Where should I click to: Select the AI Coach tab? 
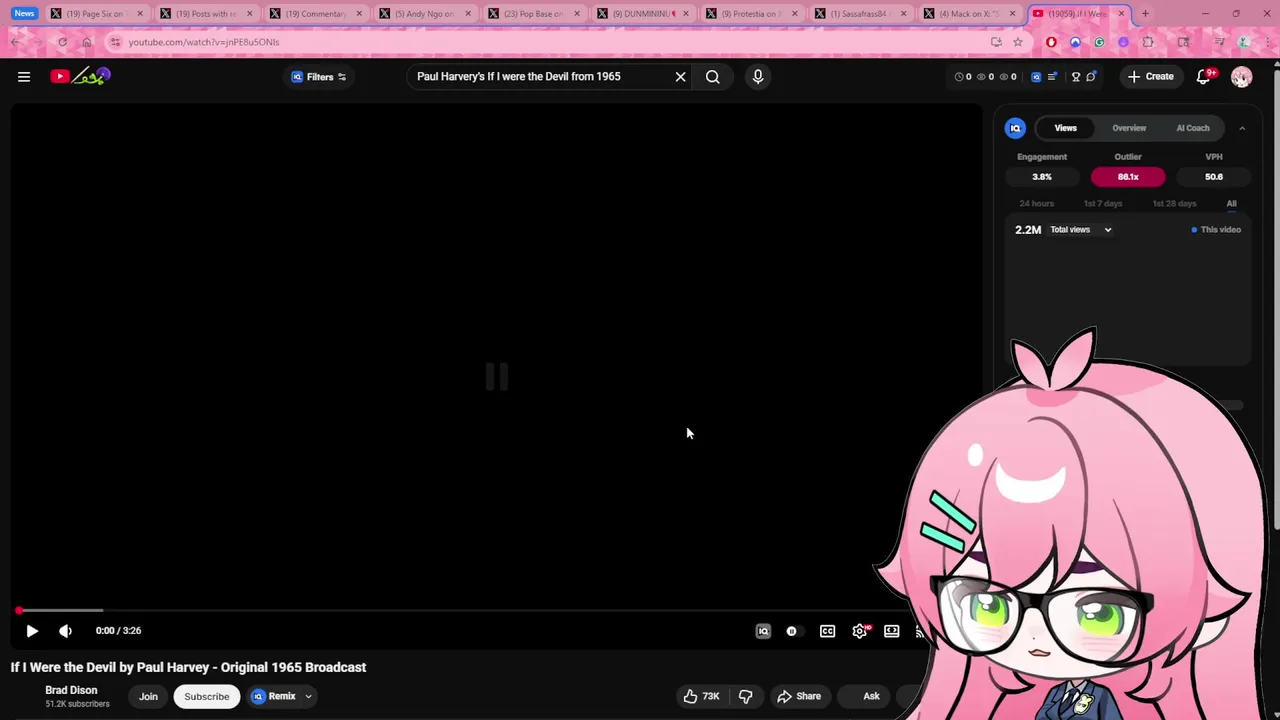pos(1193,128)
